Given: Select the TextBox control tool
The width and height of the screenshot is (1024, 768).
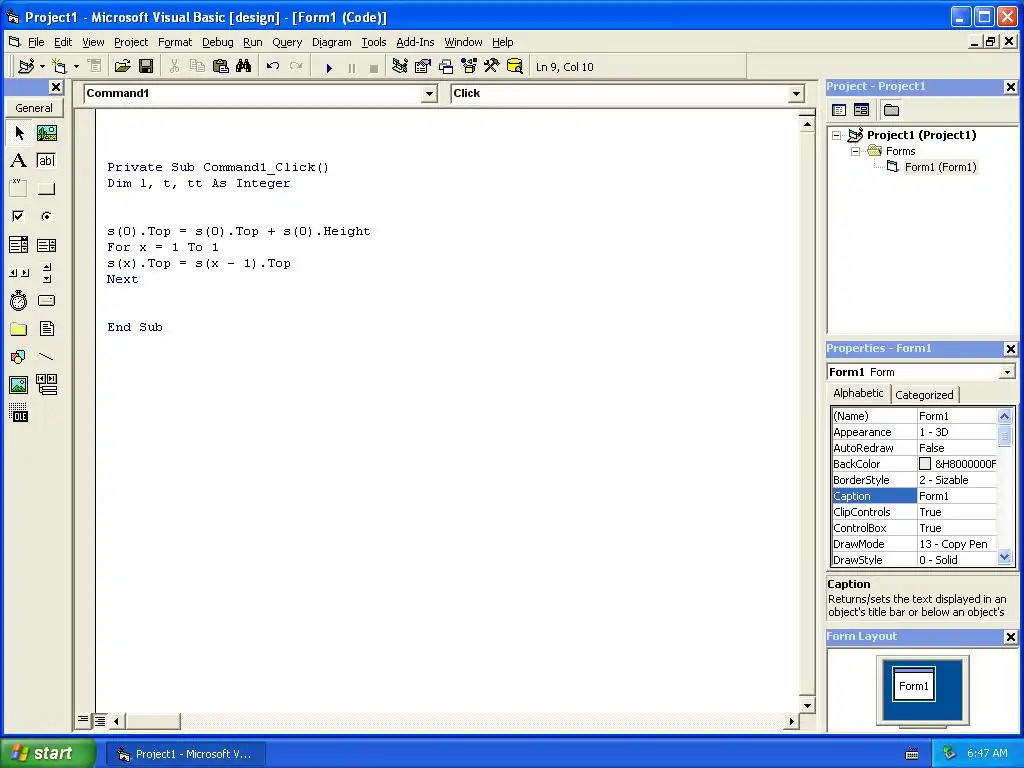Looking at the screenshot, I should click(x=46, y=161).
